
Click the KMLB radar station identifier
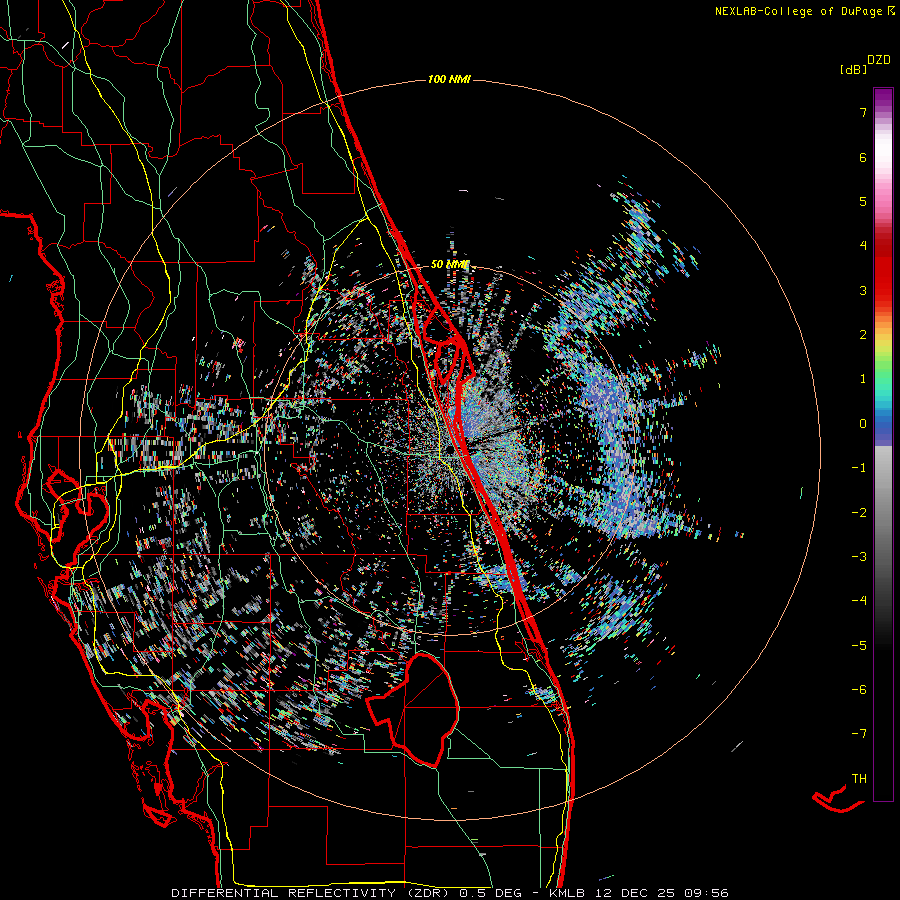[x=568, y=893]
